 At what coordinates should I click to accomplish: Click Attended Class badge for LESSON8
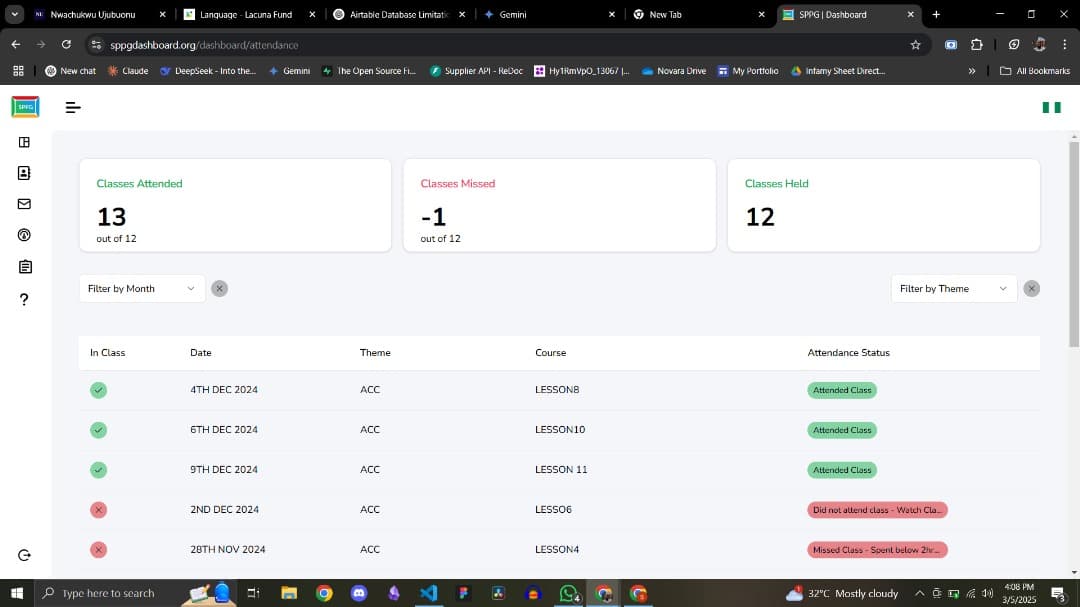(842, 390)
